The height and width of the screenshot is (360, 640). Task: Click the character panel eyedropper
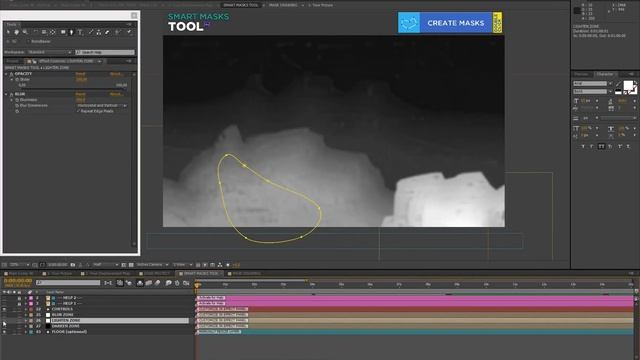(618, 84)
